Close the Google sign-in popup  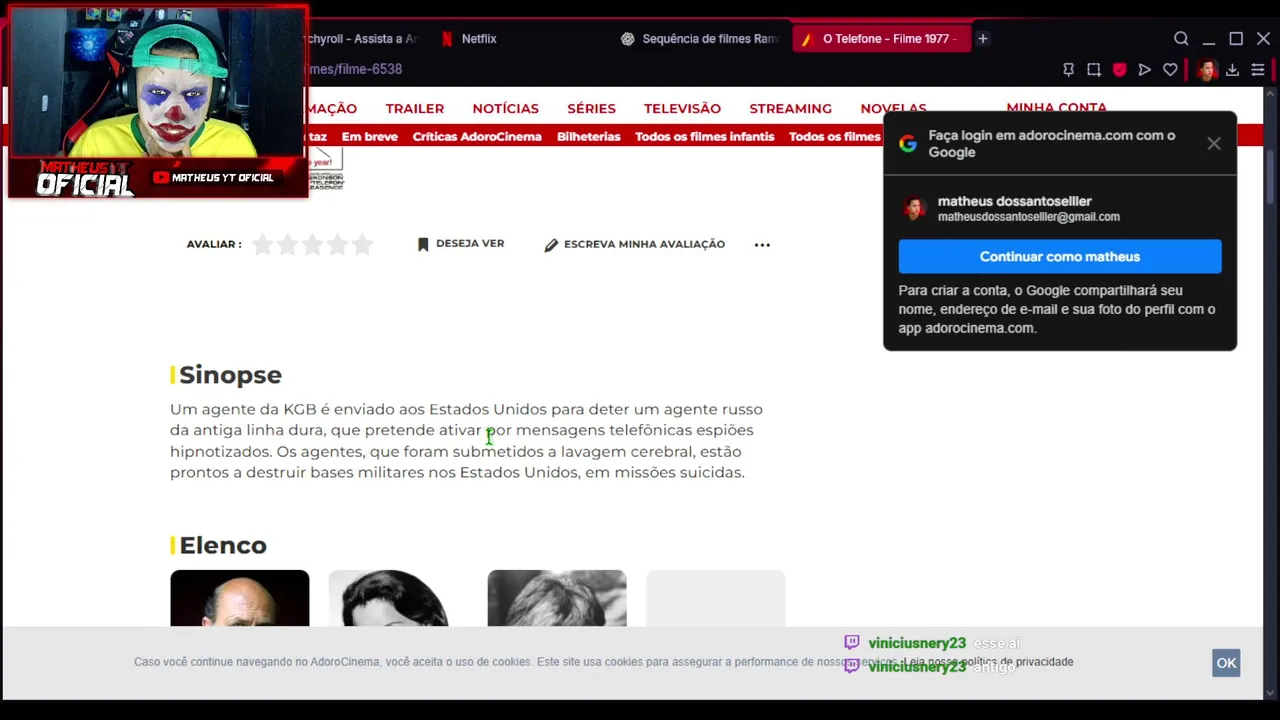(x=1214, y=144)
